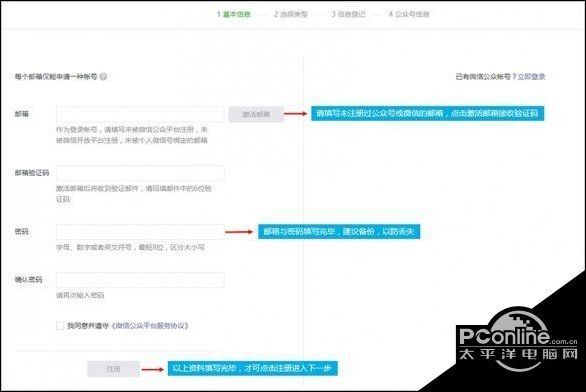
Task: Click the 密码 field label
Action: click(x=22, y=232)
